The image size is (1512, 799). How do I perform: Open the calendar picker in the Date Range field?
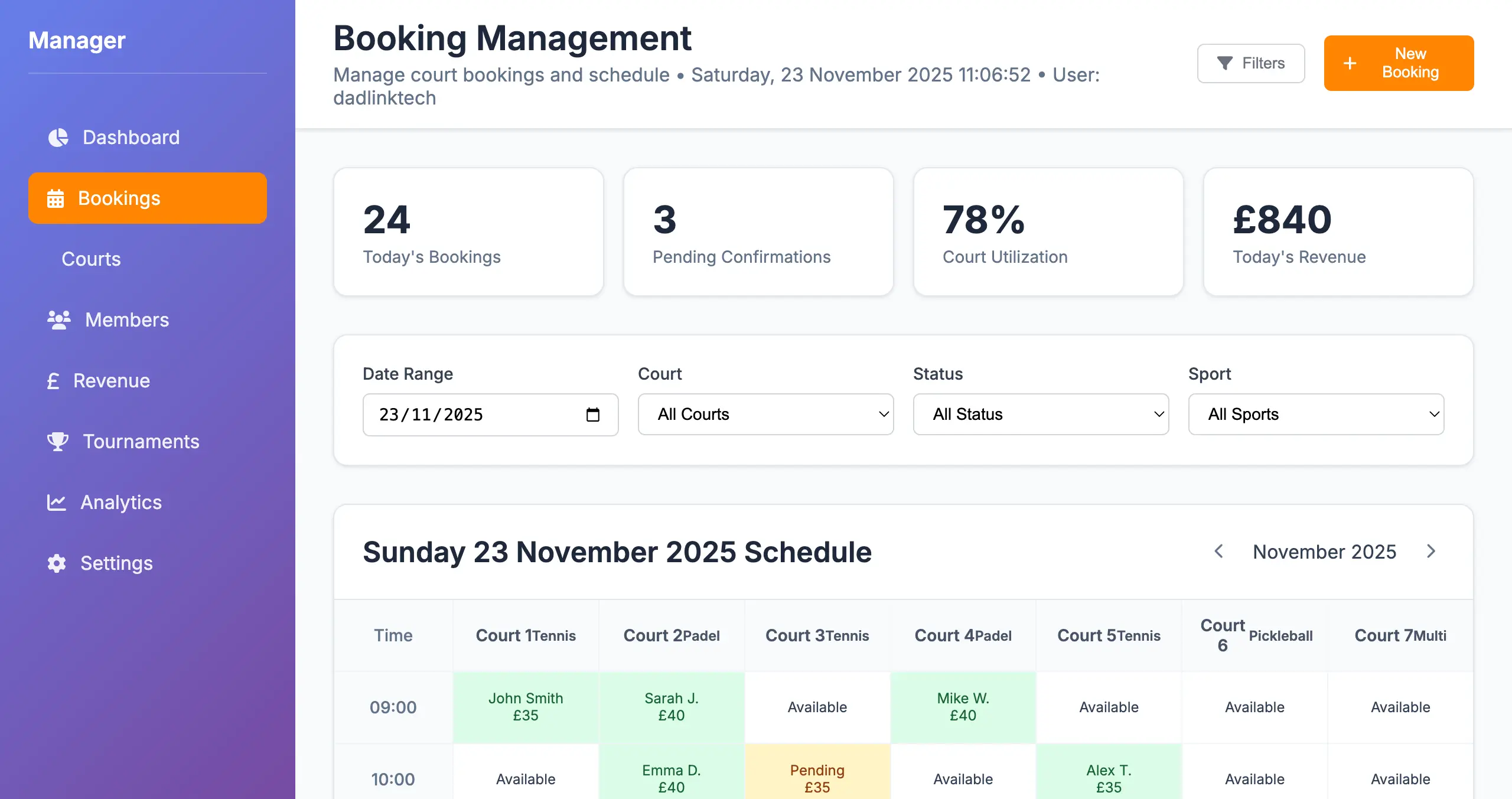pos(594,415)
